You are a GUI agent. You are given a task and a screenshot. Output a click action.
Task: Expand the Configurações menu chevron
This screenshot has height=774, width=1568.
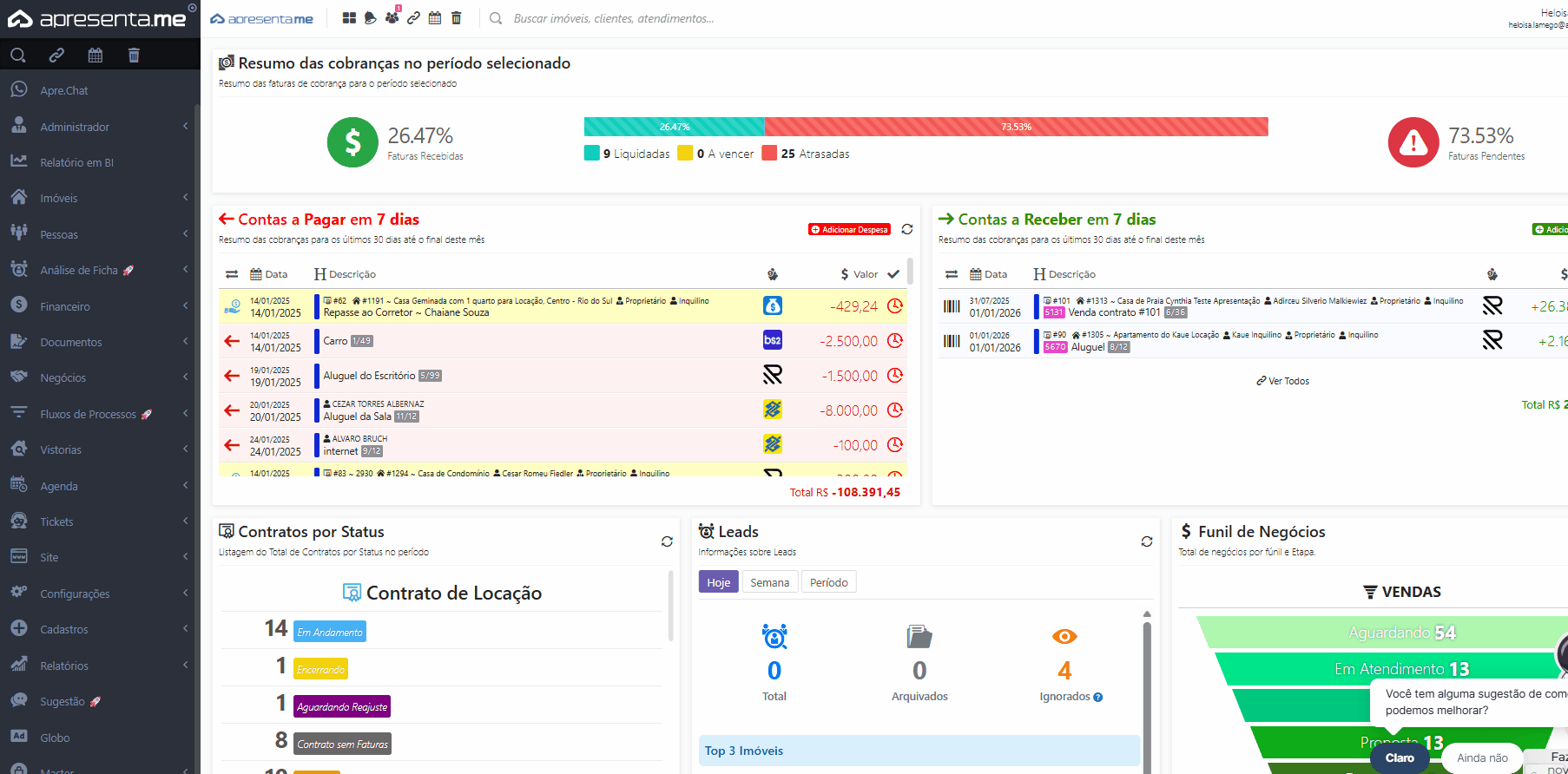coord(186,593)
